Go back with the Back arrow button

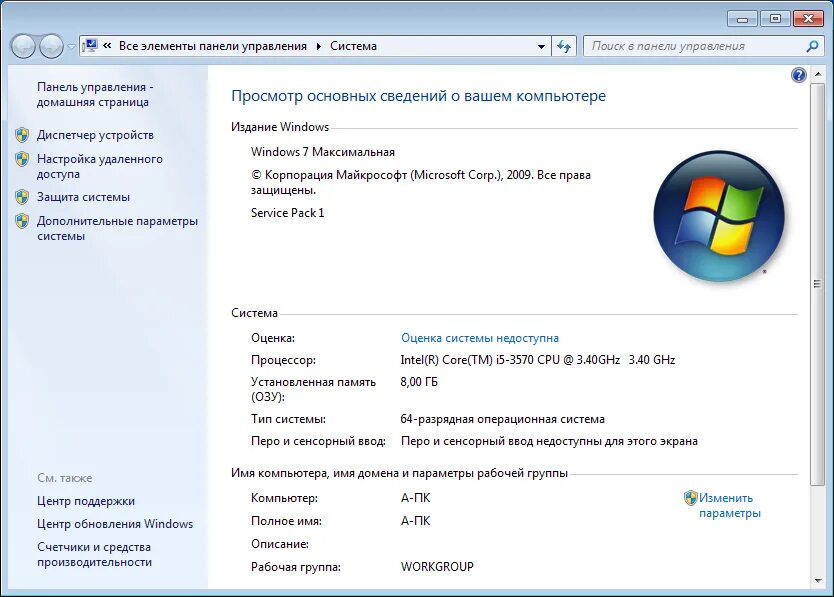(x=23, y=46)
